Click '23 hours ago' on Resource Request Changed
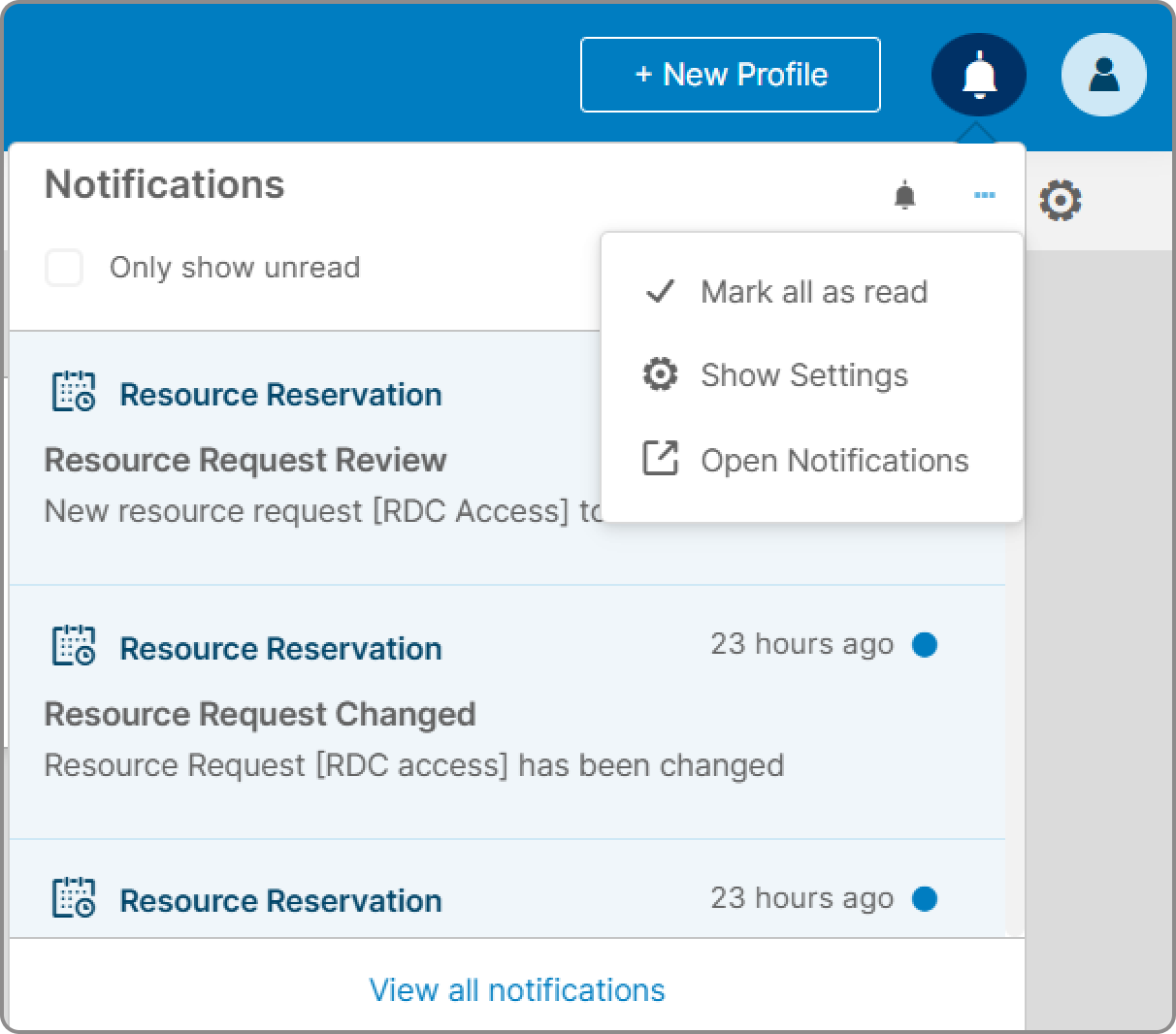The height and width of the screenshot is (1034, 1176). (x=801, y=644)
